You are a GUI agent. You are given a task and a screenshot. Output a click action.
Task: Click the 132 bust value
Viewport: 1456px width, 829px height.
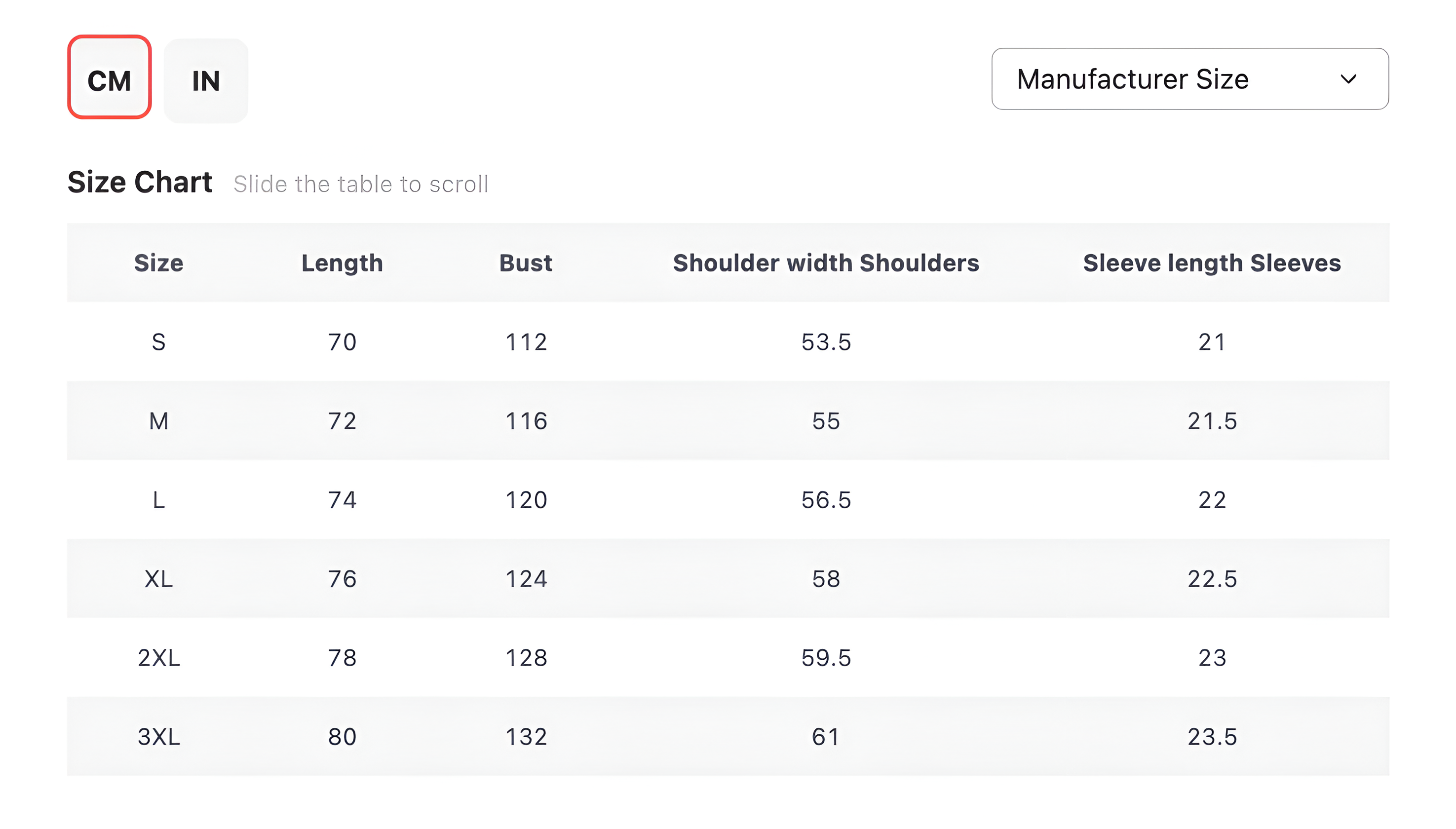(526, 736)
